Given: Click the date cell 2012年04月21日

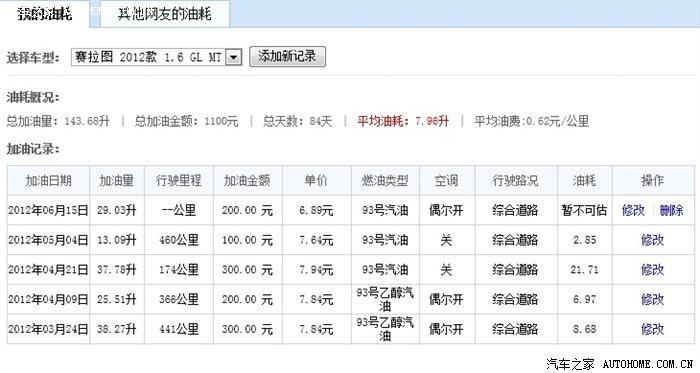Looking at the screenshot, I should pyautogui.click(x=48, y=269).
